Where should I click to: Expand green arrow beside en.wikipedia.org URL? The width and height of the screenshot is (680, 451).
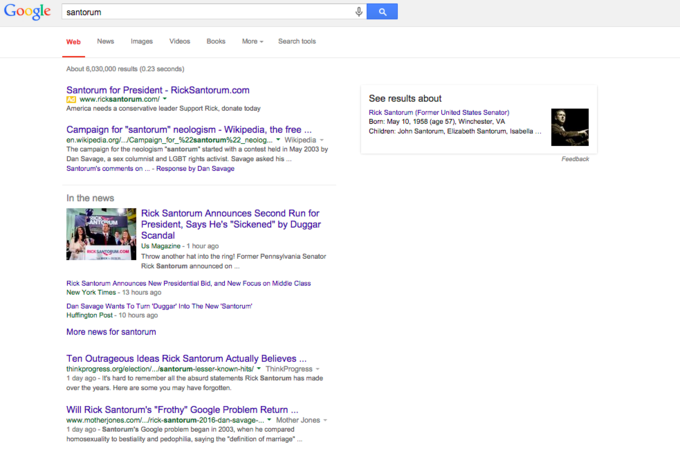pyautogui.click(x=278, y=140)
